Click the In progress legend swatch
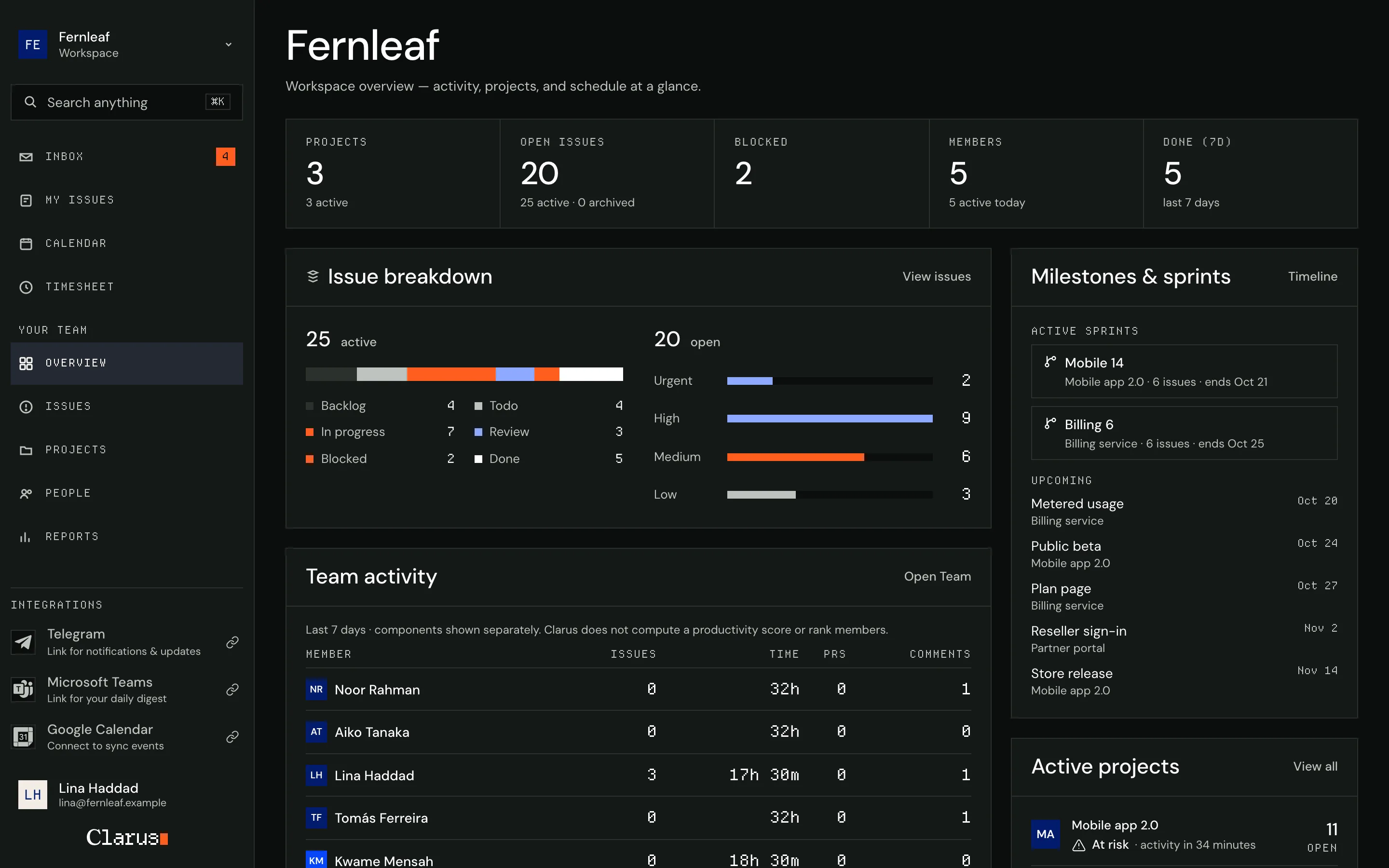 309,432
